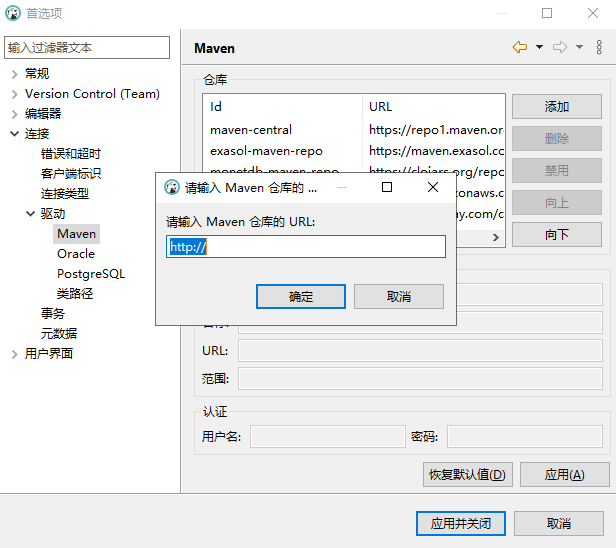Click 删除 repository button
The image size is (616, 548).
click(x=557, y=138)
